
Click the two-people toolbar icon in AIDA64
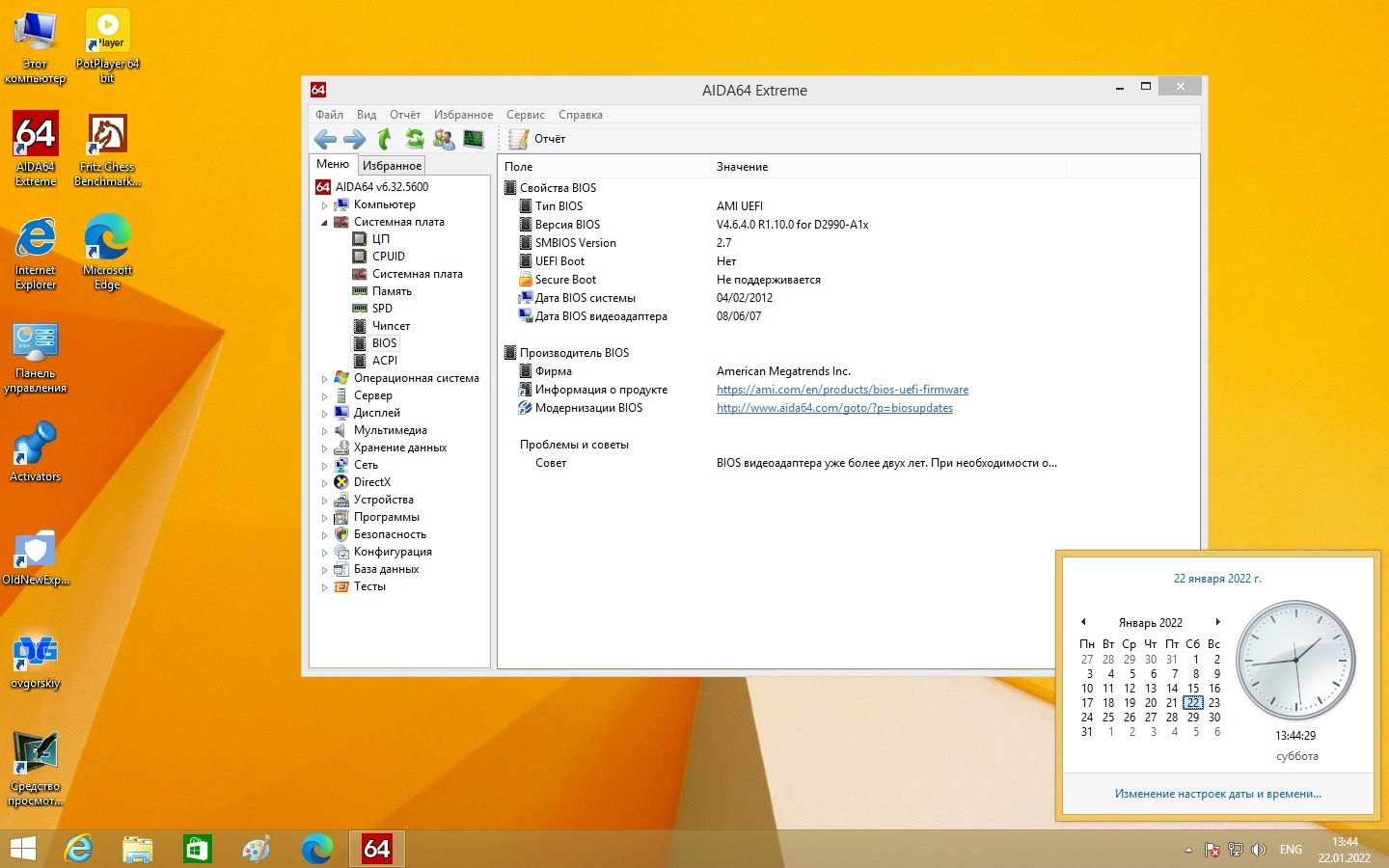point(444,139)
